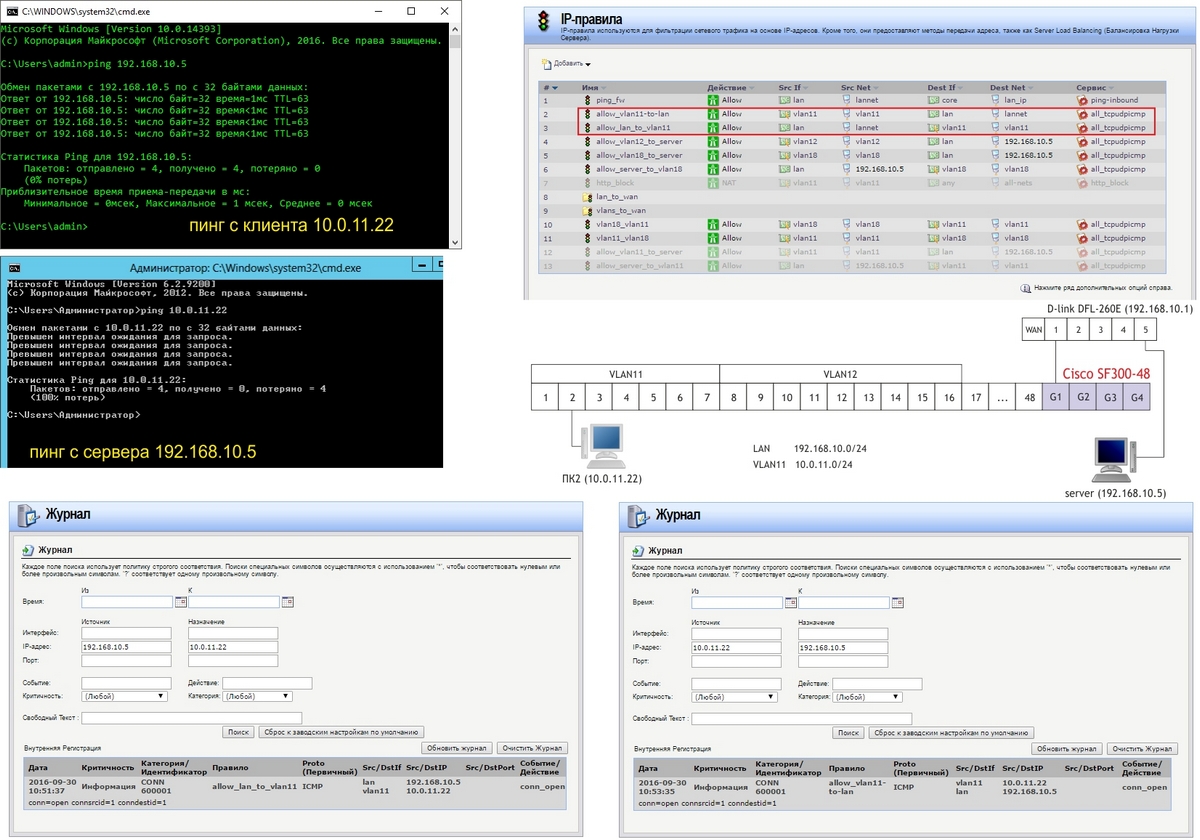Sort the rules by the Src Net column header

(x=858, y=88)
